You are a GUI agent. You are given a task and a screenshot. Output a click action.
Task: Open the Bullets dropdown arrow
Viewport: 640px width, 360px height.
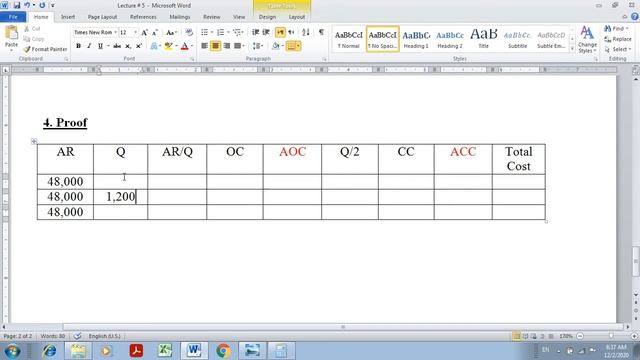point(212,32)
